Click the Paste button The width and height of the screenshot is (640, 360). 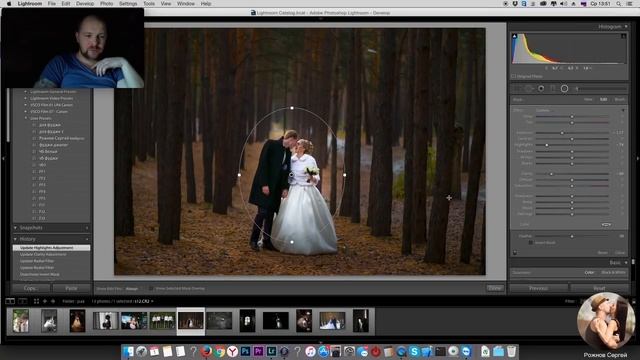click(x=71, y=288)
